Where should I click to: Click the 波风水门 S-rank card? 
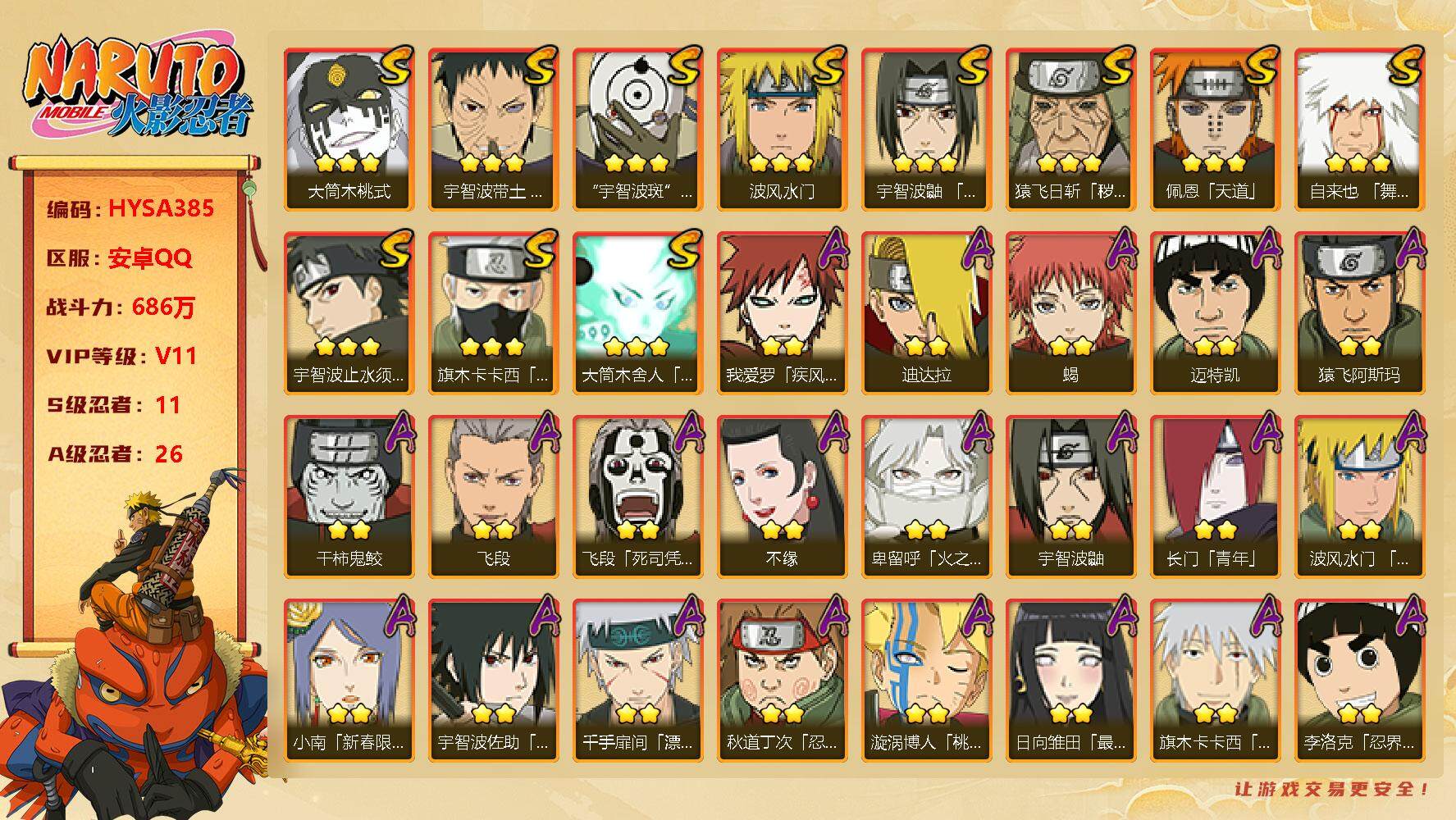click(x=782, y=129)
